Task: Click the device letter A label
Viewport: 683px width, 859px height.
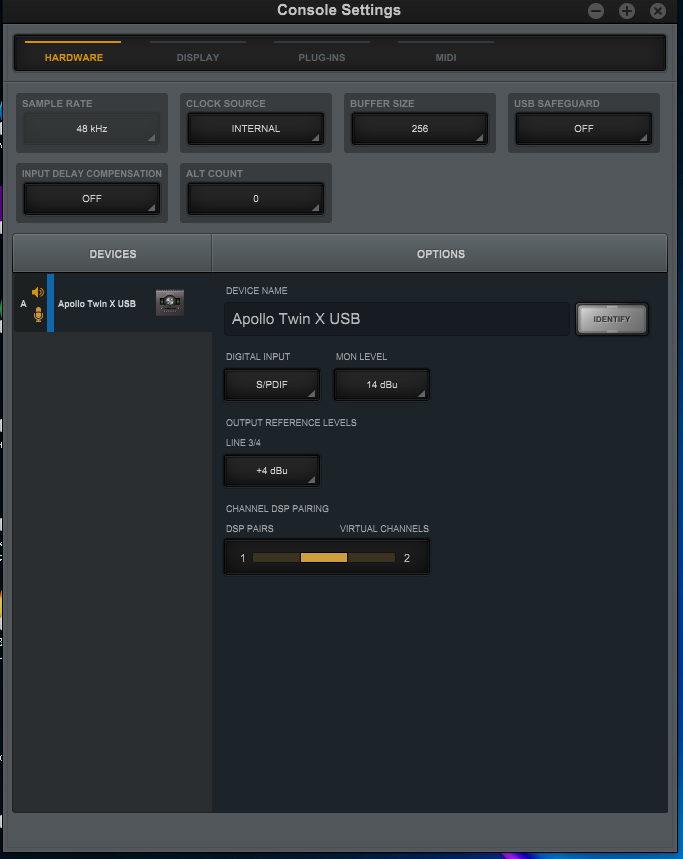Action: click(23, 303)
